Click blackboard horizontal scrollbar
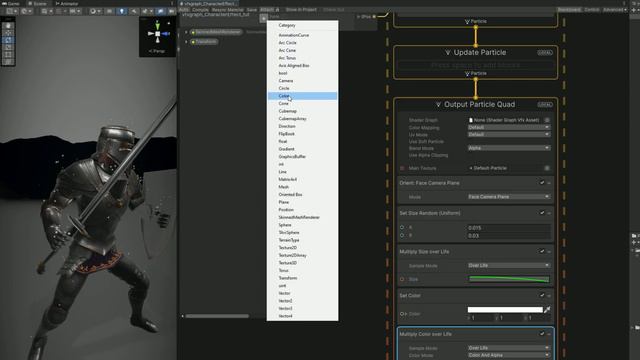Screen dimensions: 640x360 [217, 316]
